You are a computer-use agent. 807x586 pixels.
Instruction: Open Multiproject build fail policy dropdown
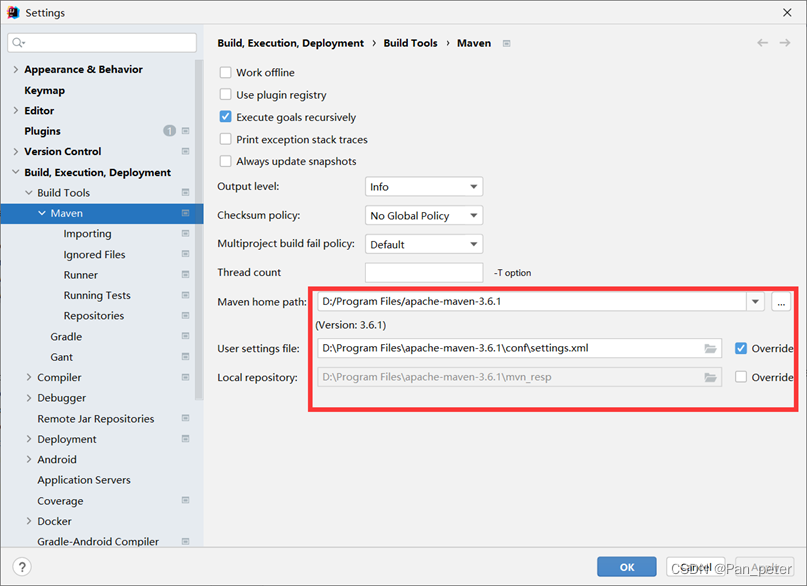(424, 244)
